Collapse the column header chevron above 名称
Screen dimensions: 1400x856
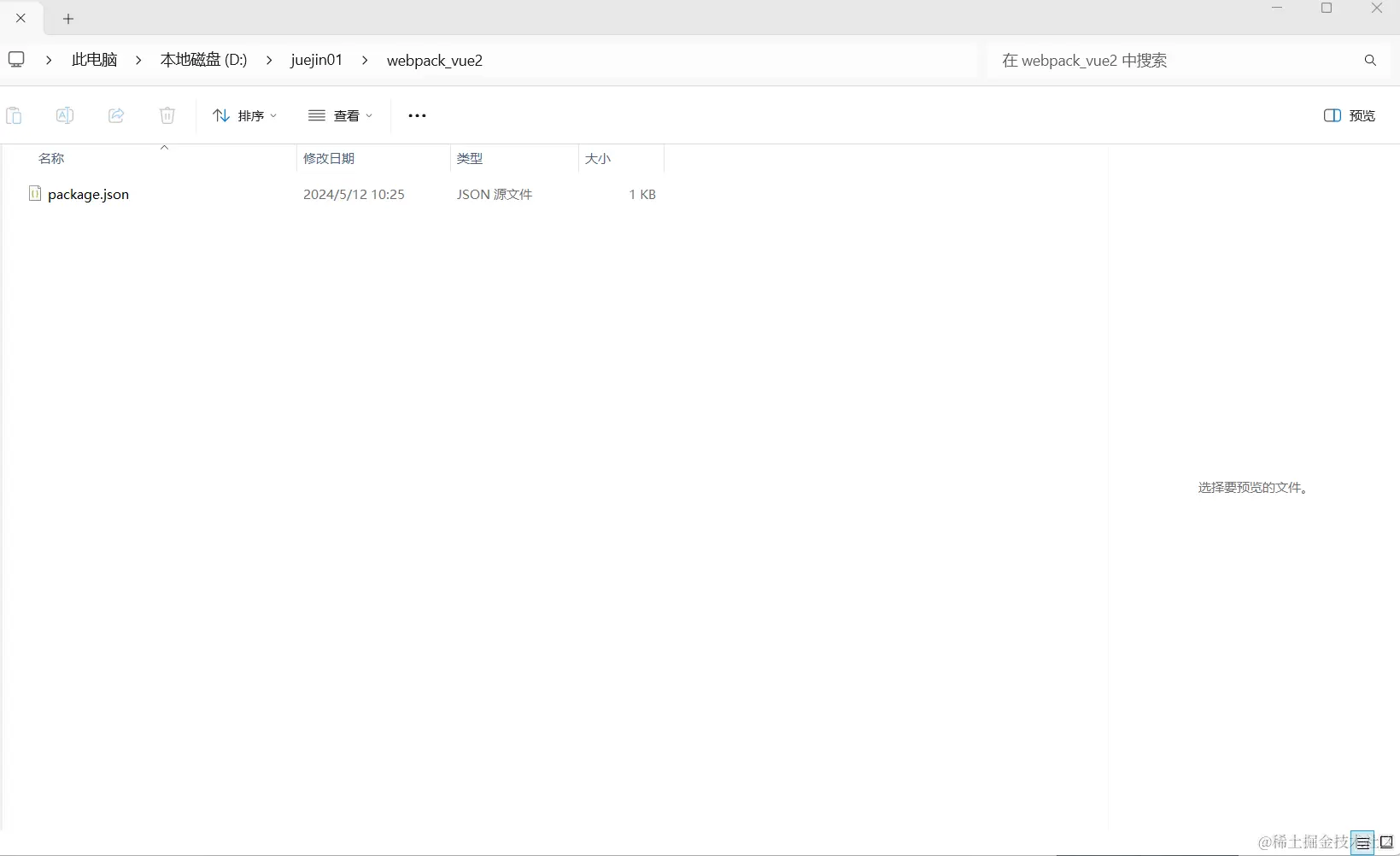[x=164, y=147]
